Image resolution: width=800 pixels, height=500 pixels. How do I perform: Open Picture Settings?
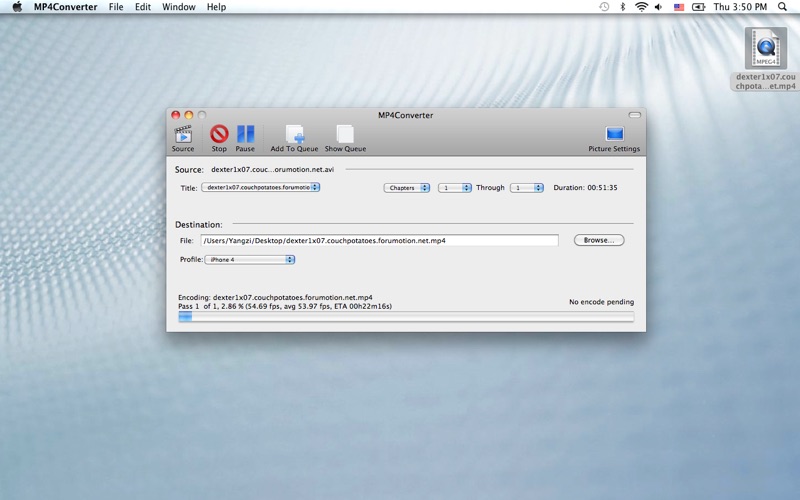[614, 139]
